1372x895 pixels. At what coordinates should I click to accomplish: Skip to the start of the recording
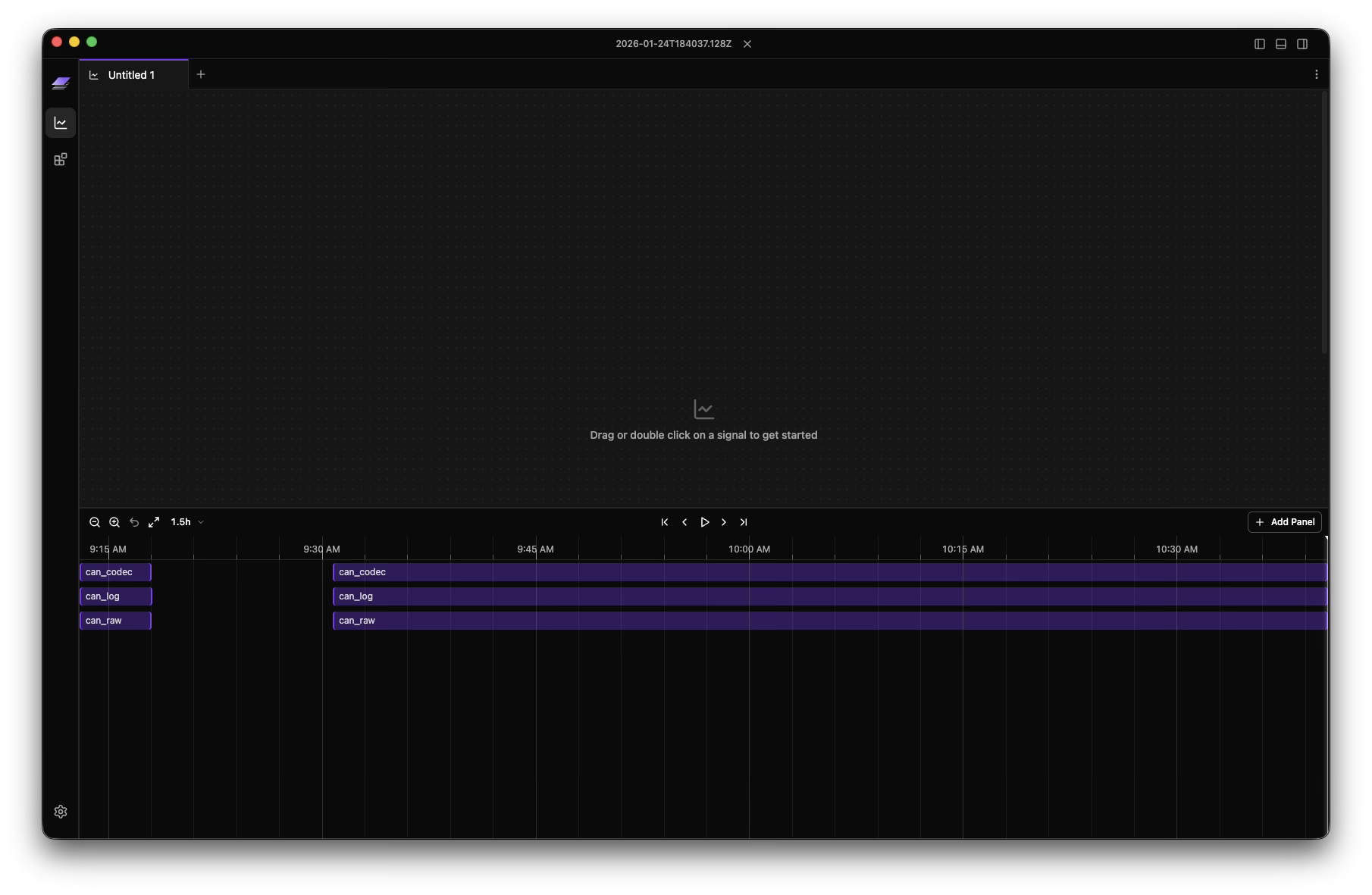click(664, 522)
